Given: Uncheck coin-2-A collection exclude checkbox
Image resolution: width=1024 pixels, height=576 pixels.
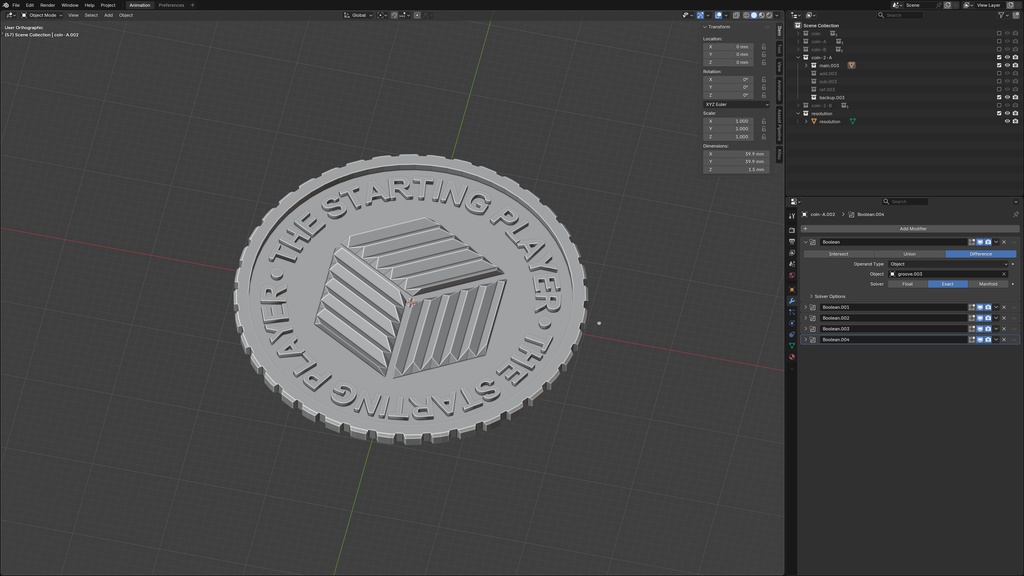Looking at the screenshot, I should pyautogui.click(x=999, y=57).
